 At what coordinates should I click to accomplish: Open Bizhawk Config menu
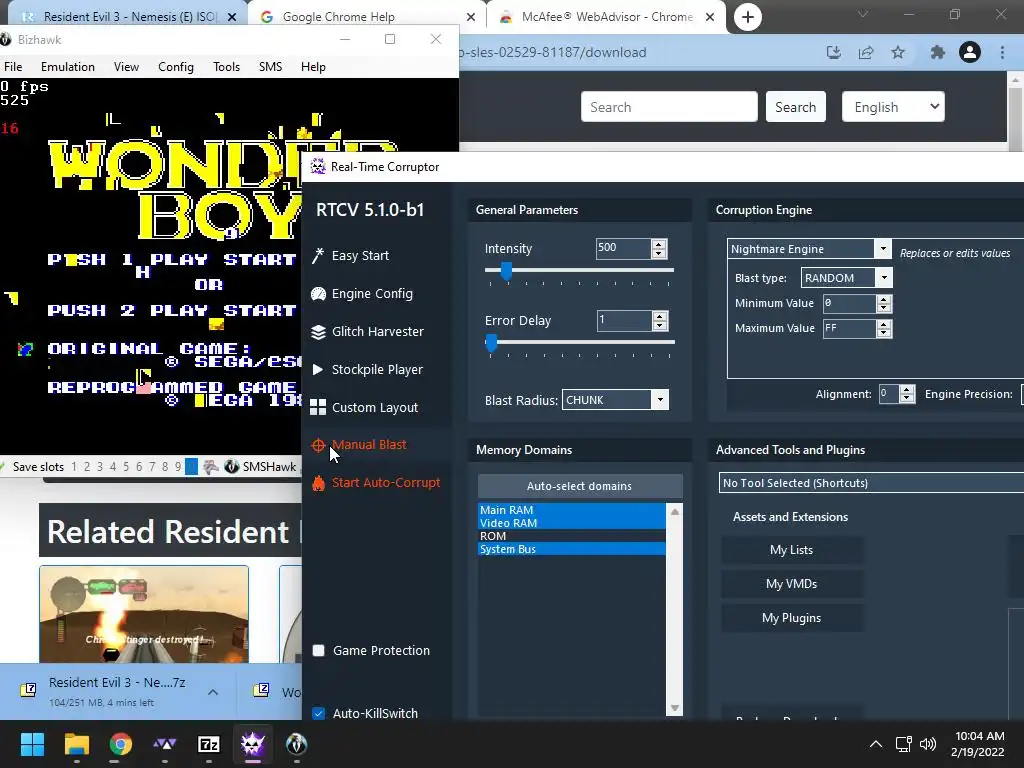click(x=176, y=67)
